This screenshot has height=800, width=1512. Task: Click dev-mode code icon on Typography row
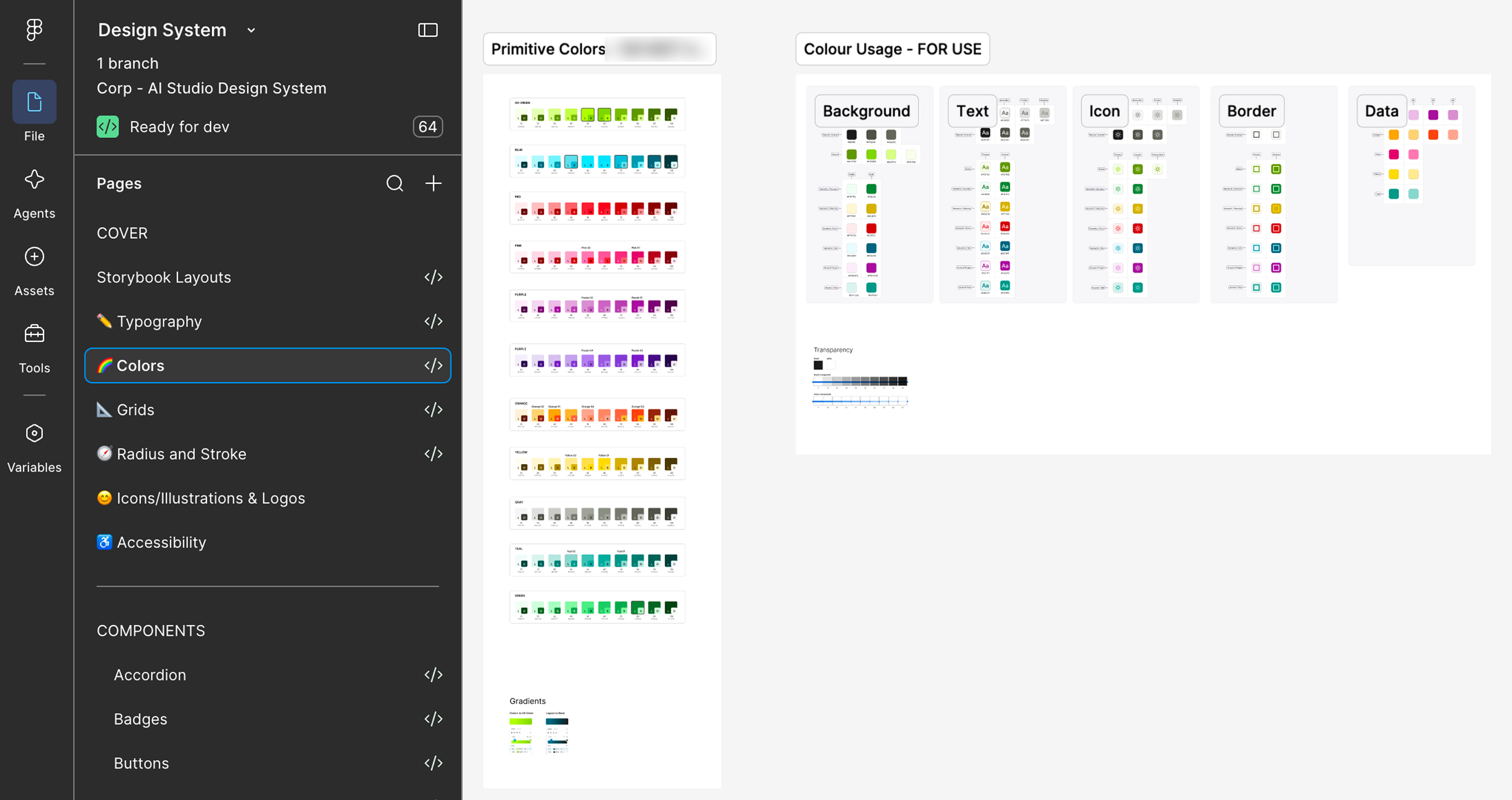click(x=433, y=321)
